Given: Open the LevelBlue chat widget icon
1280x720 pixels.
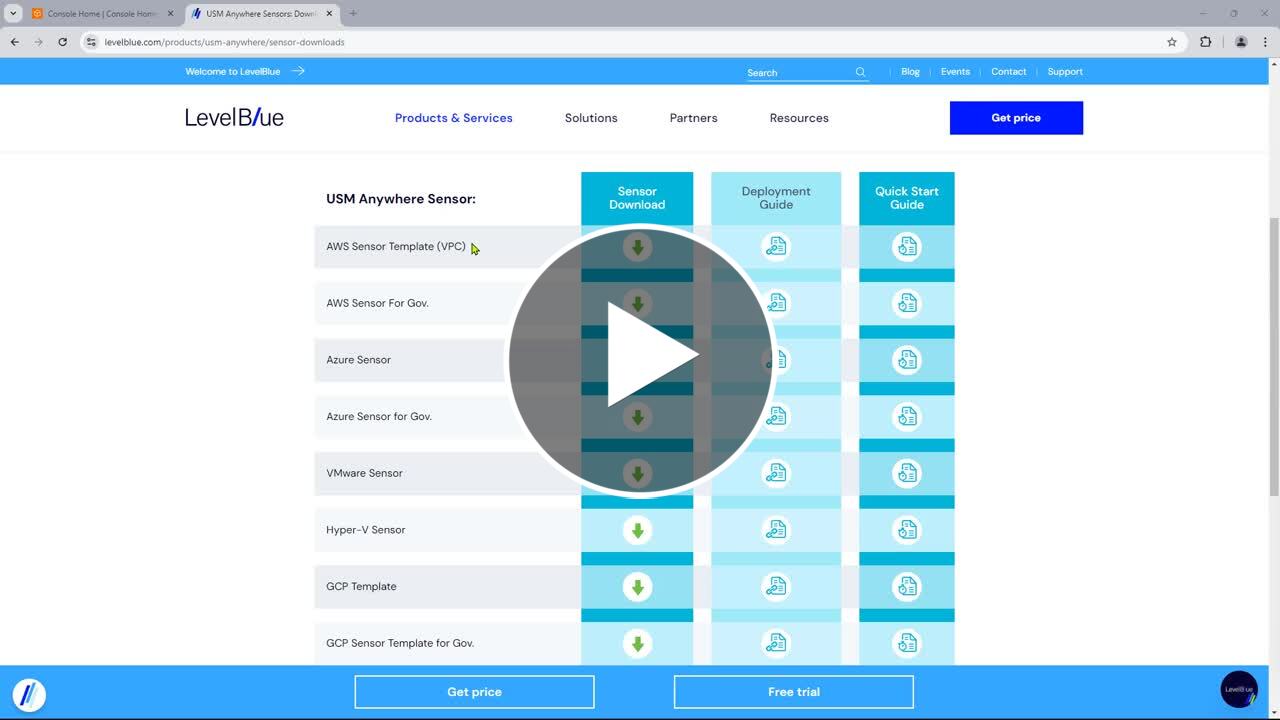Looking at the screenshot, I should (1238, 689).
